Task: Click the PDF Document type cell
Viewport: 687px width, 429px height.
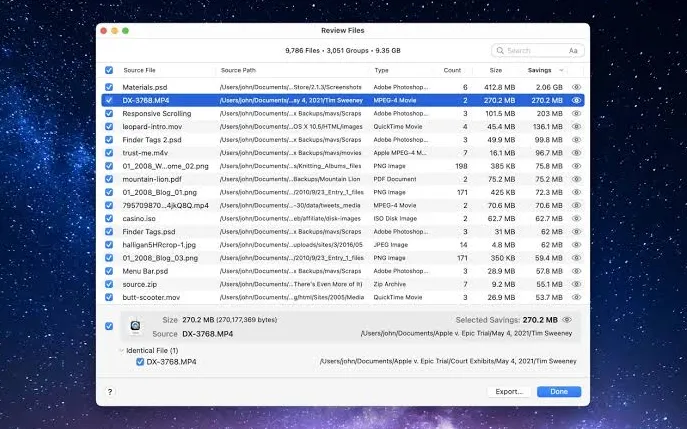Action: coord(395,179)
